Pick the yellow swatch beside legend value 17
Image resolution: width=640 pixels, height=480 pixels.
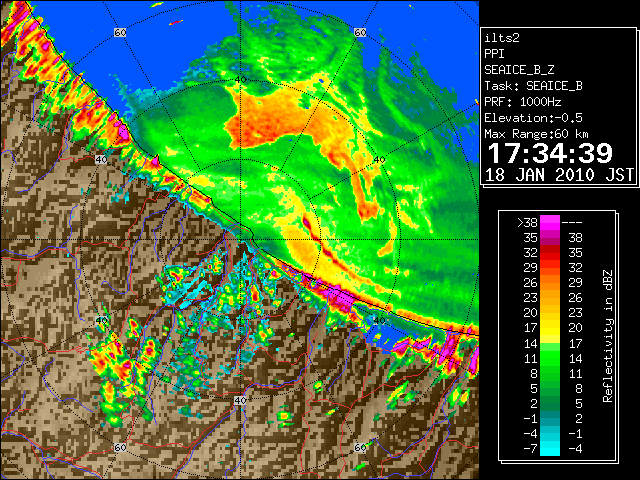point(550,328)
